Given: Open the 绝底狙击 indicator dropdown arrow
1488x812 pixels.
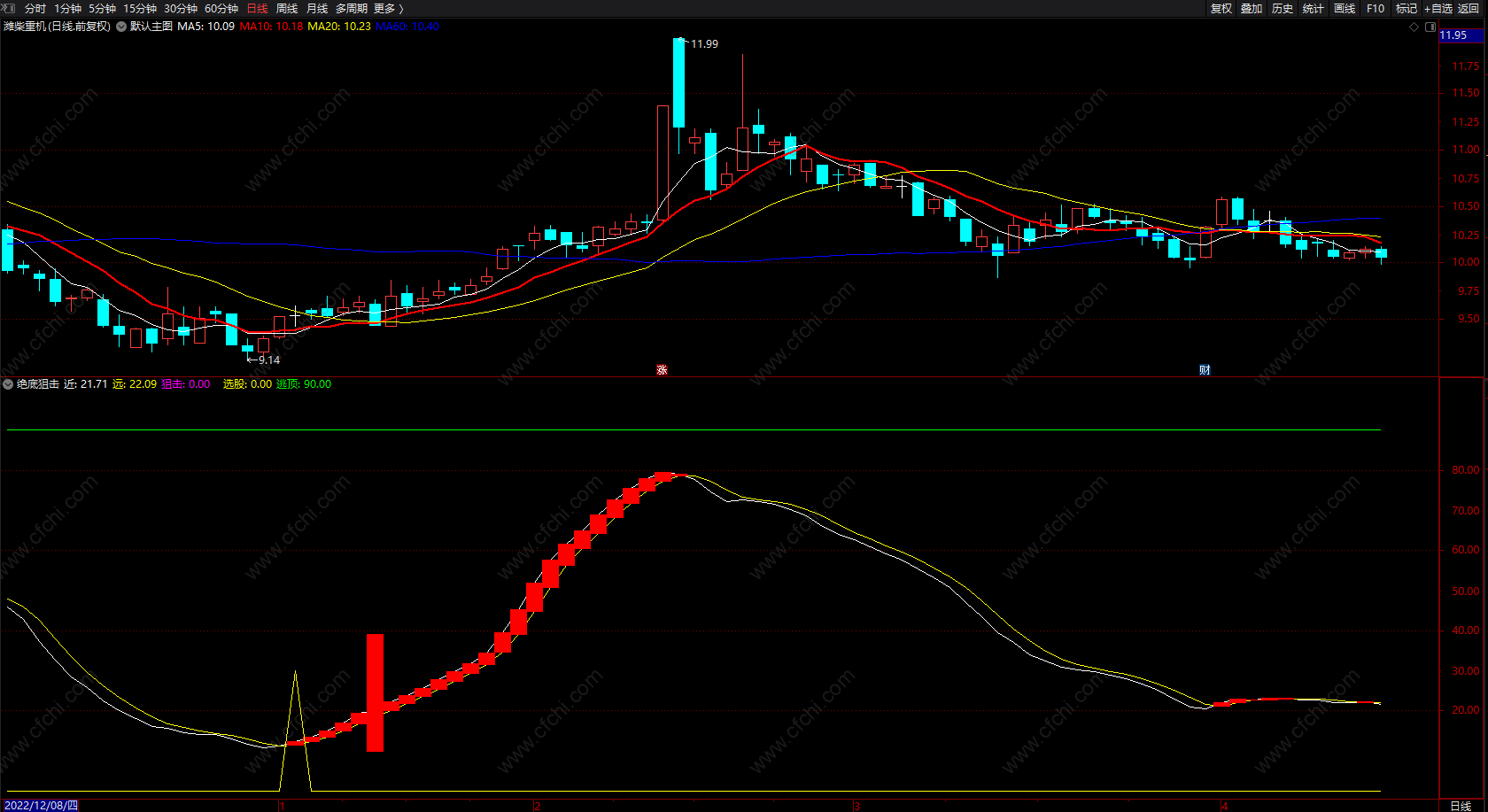Looking at the screenshot, I should coord(8,384).
